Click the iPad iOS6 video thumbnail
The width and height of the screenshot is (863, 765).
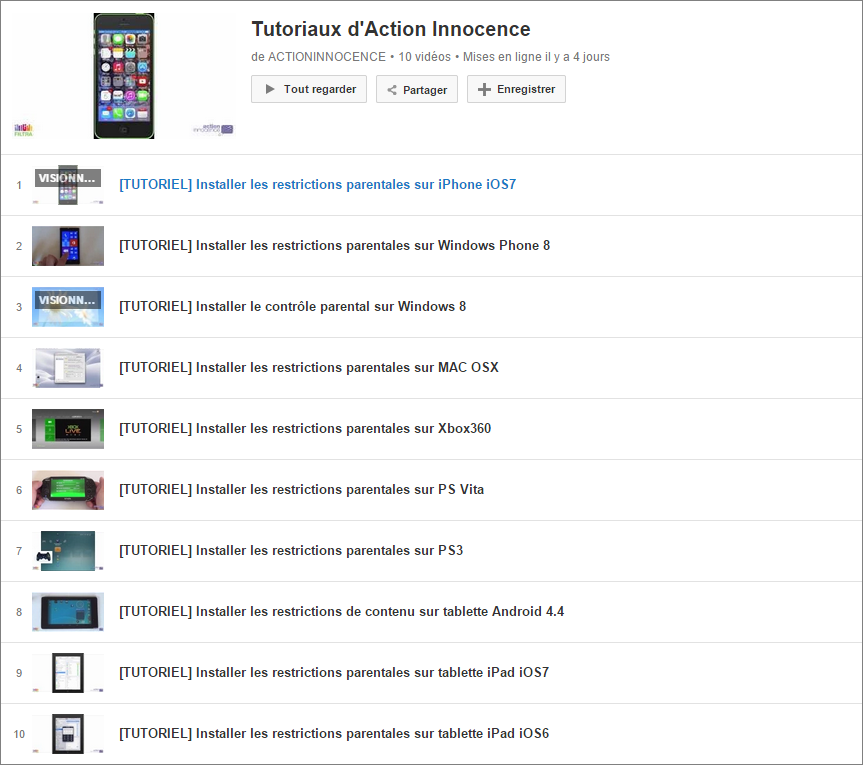coord(68,735)
